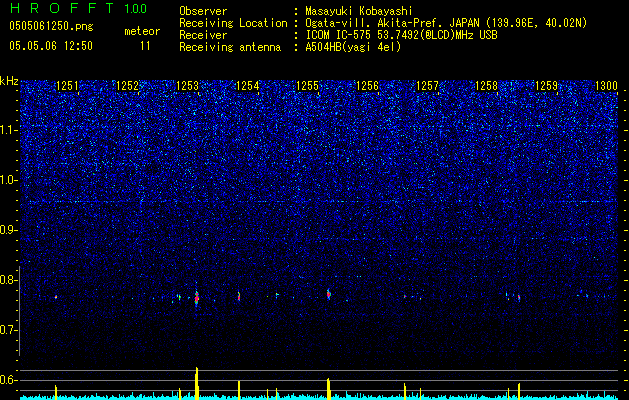Click the 1251 time marker
Viewport: 629px width, 400px height.
[67, 86]
